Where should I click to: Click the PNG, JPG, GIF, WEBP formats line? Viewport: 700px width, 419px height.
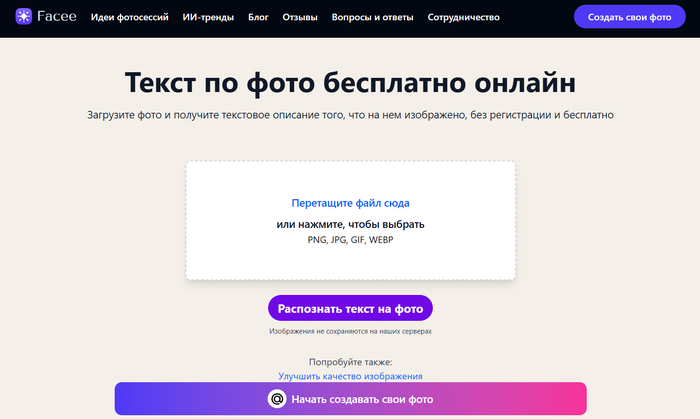(350, 240)
